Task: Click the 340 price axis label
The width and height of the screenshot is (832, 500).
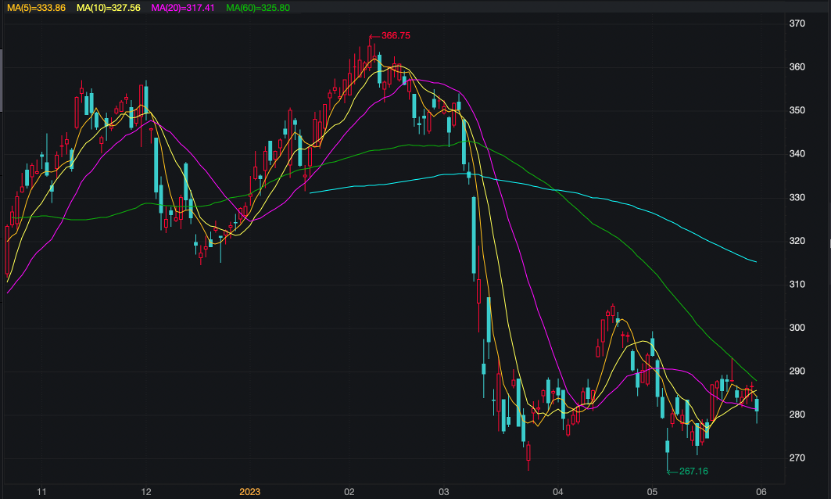Action: [796, 154]
